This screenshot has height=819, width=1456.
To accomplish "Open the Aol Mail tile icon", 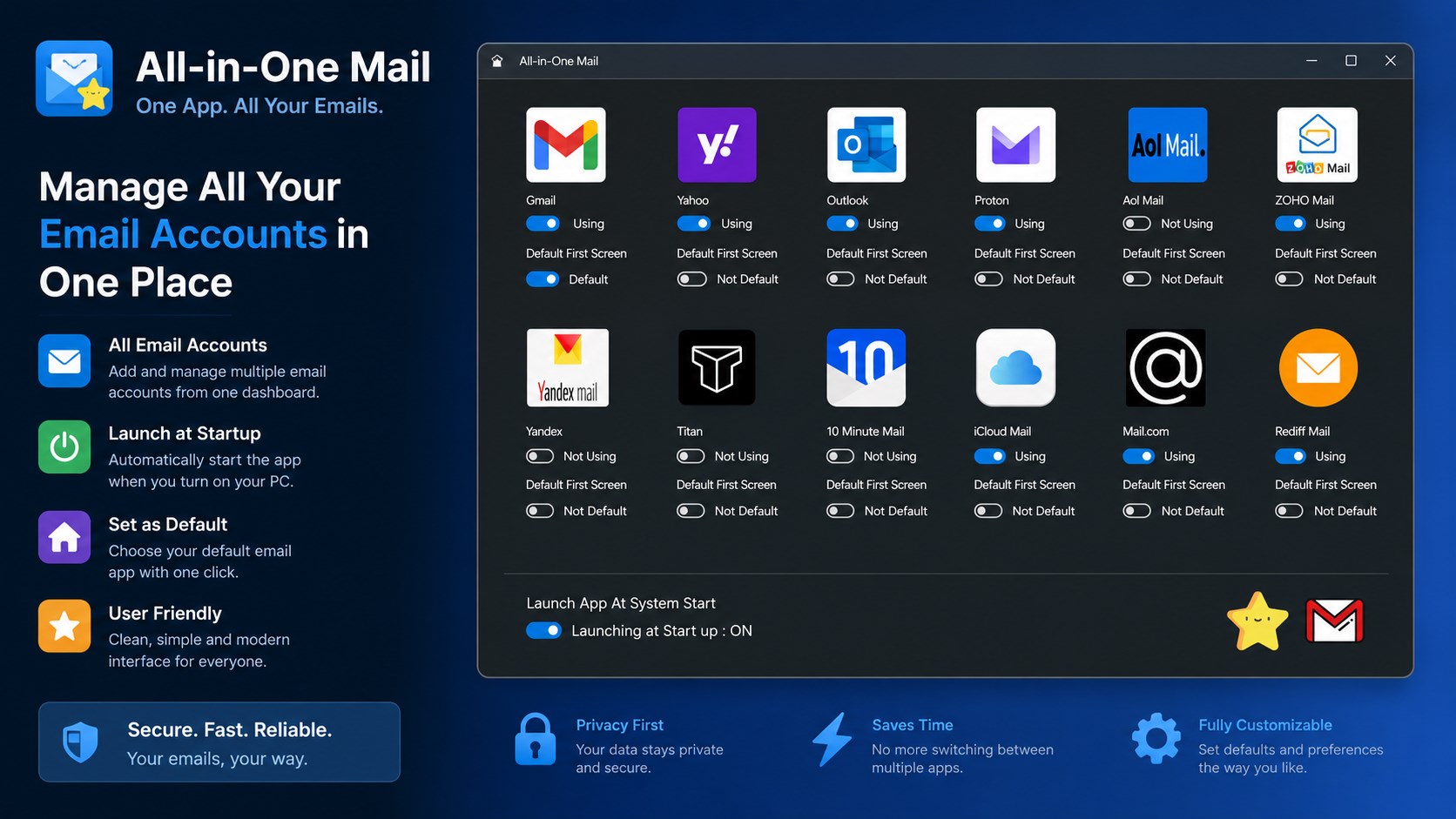I will pyautogui.click(x=1168, y=144).
